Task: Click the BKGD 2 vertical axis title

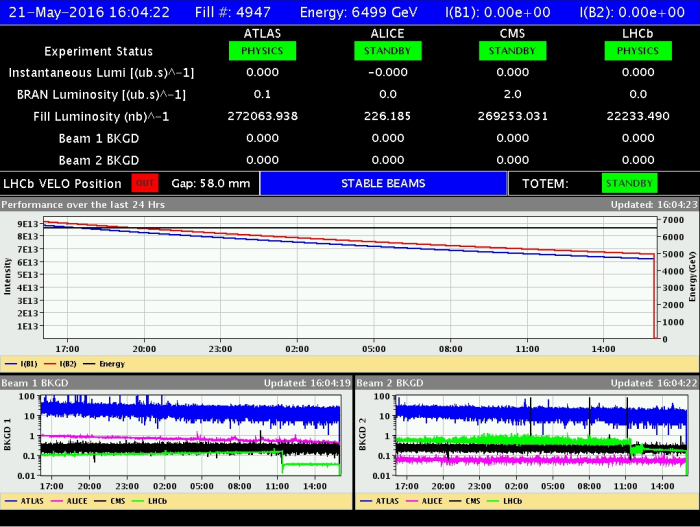Action: (362, 435)
